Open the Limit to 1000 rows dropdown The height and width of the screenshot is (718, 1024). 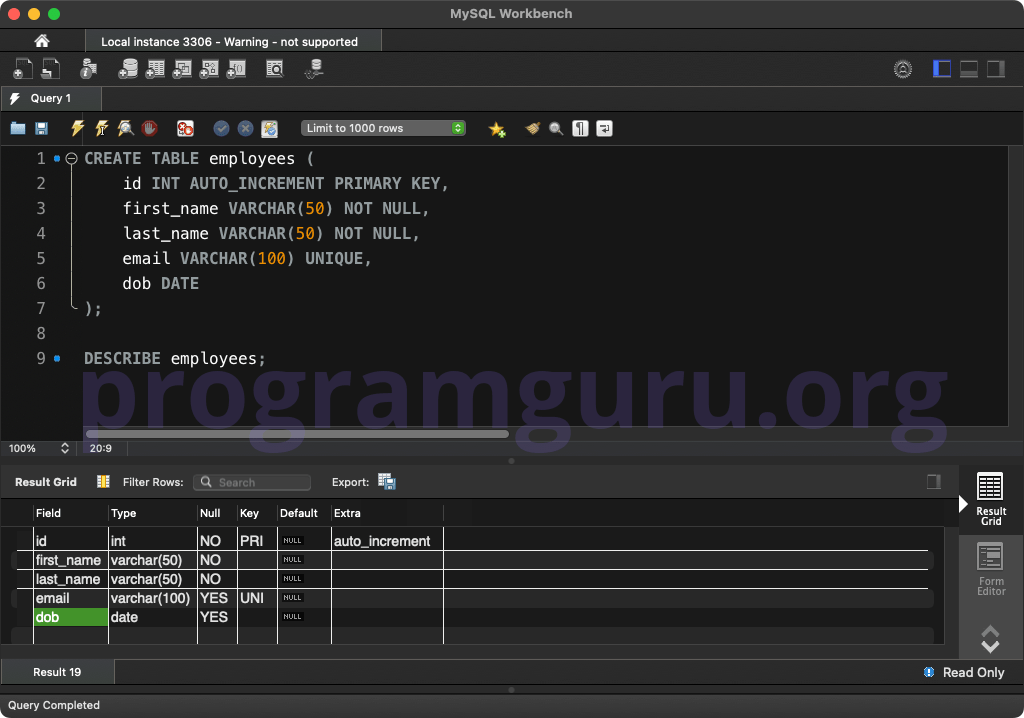click(x=383, y=128)
